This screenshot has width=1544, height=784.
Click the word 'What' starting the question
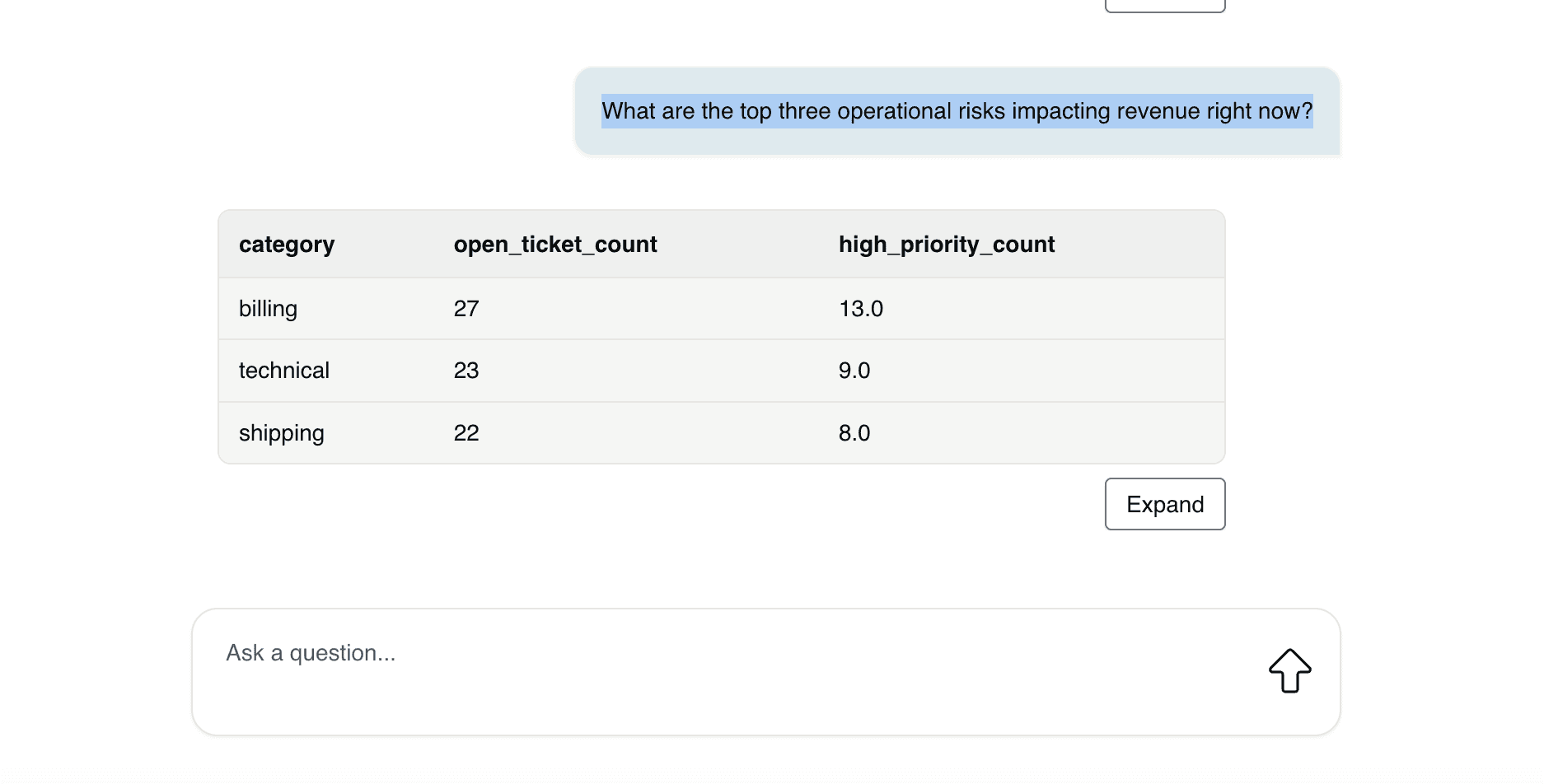629,111
